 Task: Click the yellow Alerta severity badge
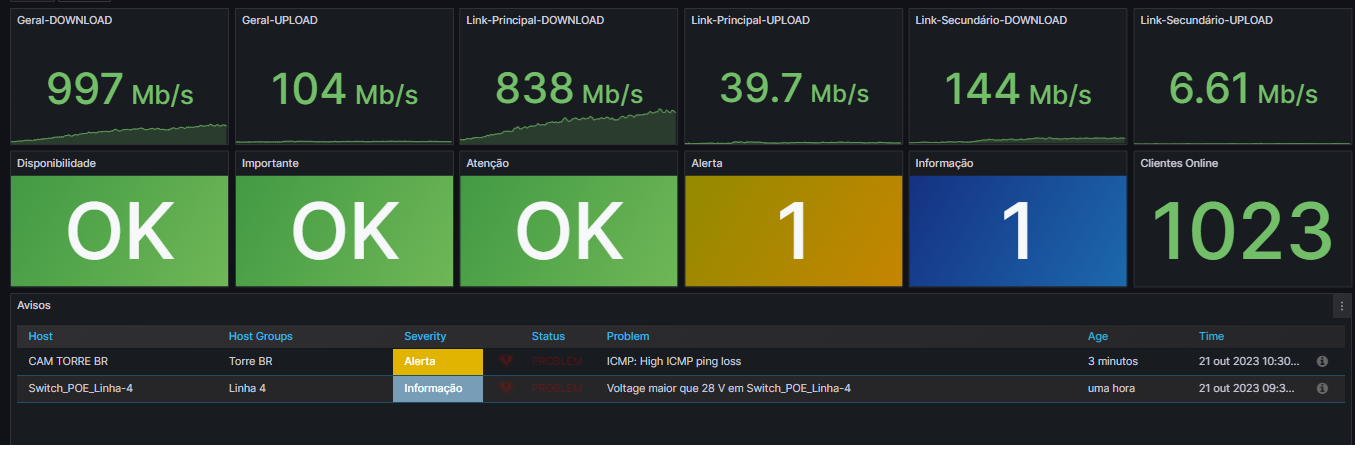[438, 361]
